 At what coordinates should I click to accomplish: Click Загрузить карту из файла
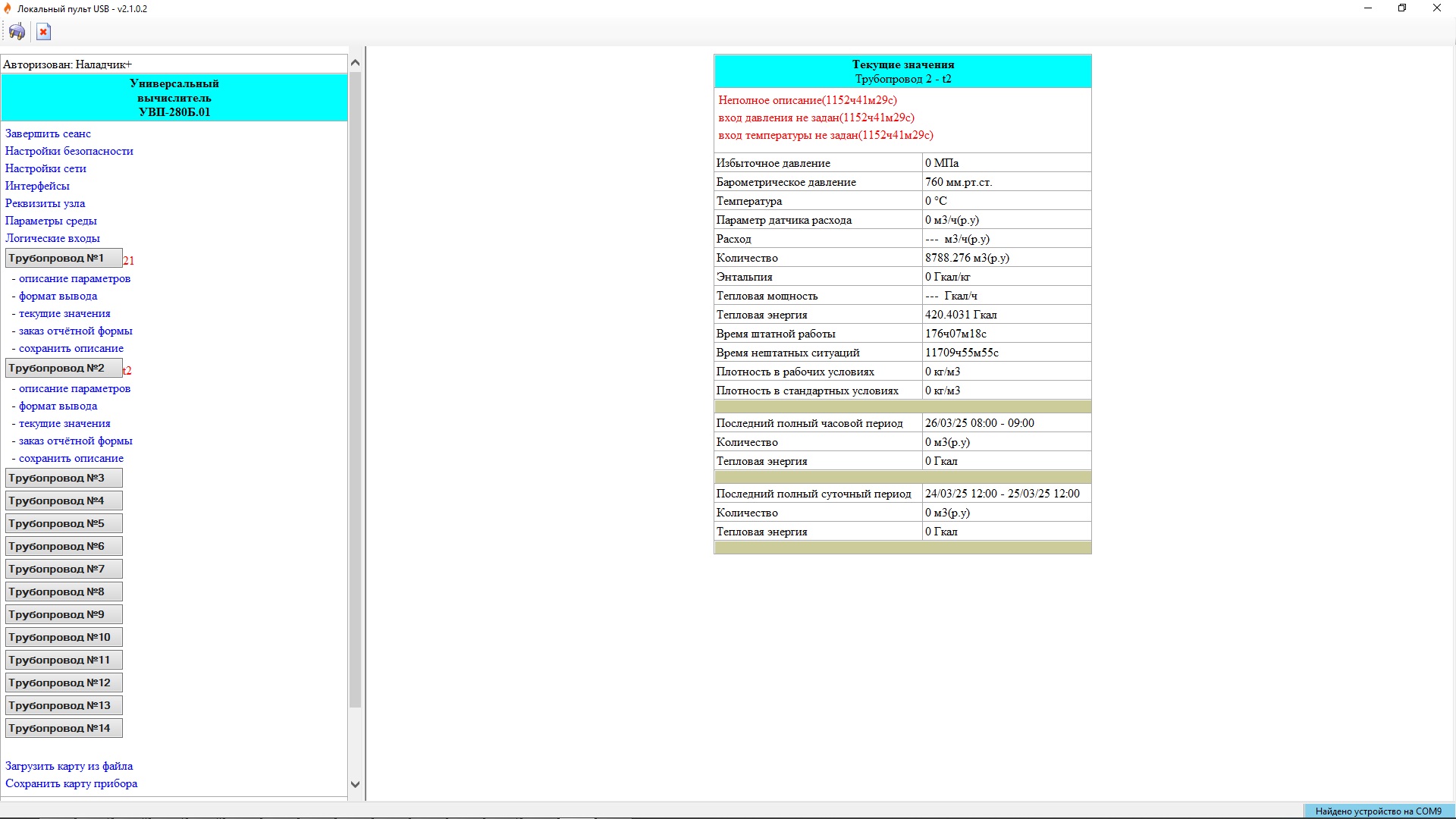[x=69, y=766]
